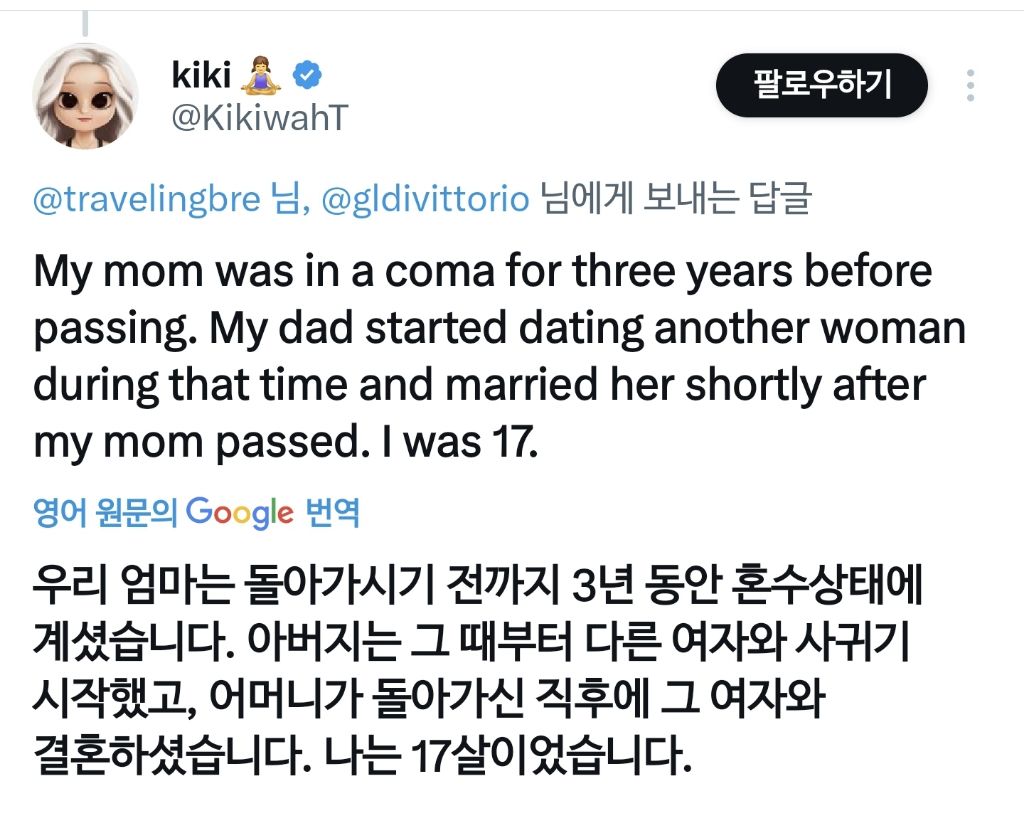The image size is (1024, 823).
Task: Click the Google logo in translation label
Action: 240,514
